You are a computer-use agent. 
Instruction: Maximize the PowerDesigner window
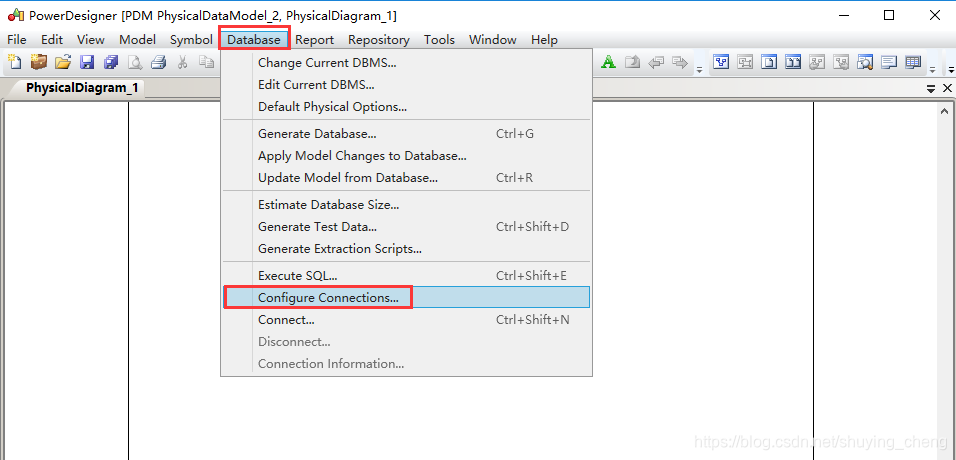pyautogui.click(x=889, y=16)
